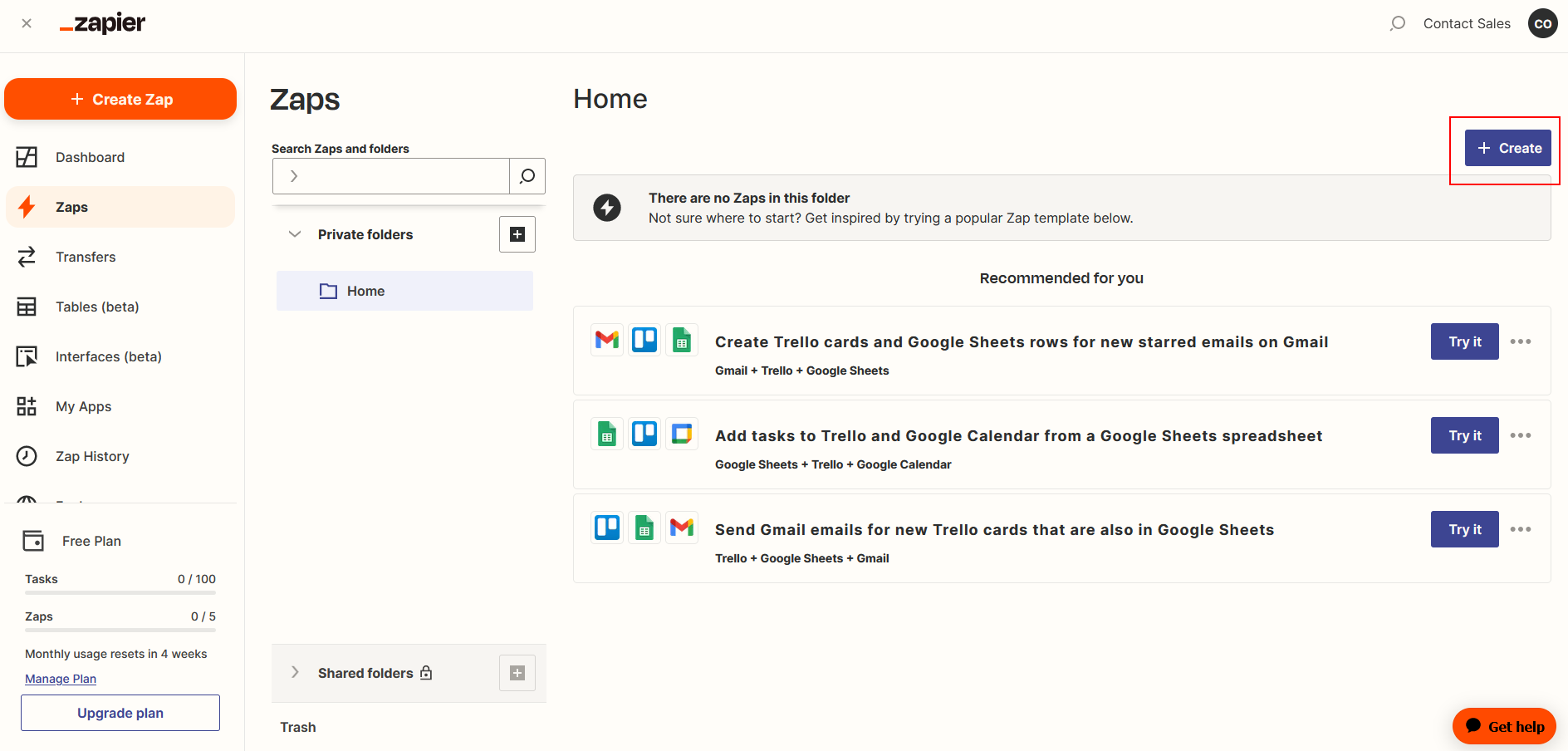Submit search with the Zaps search icon
The height and width of the screenshot is (751, 1568).
527,176
